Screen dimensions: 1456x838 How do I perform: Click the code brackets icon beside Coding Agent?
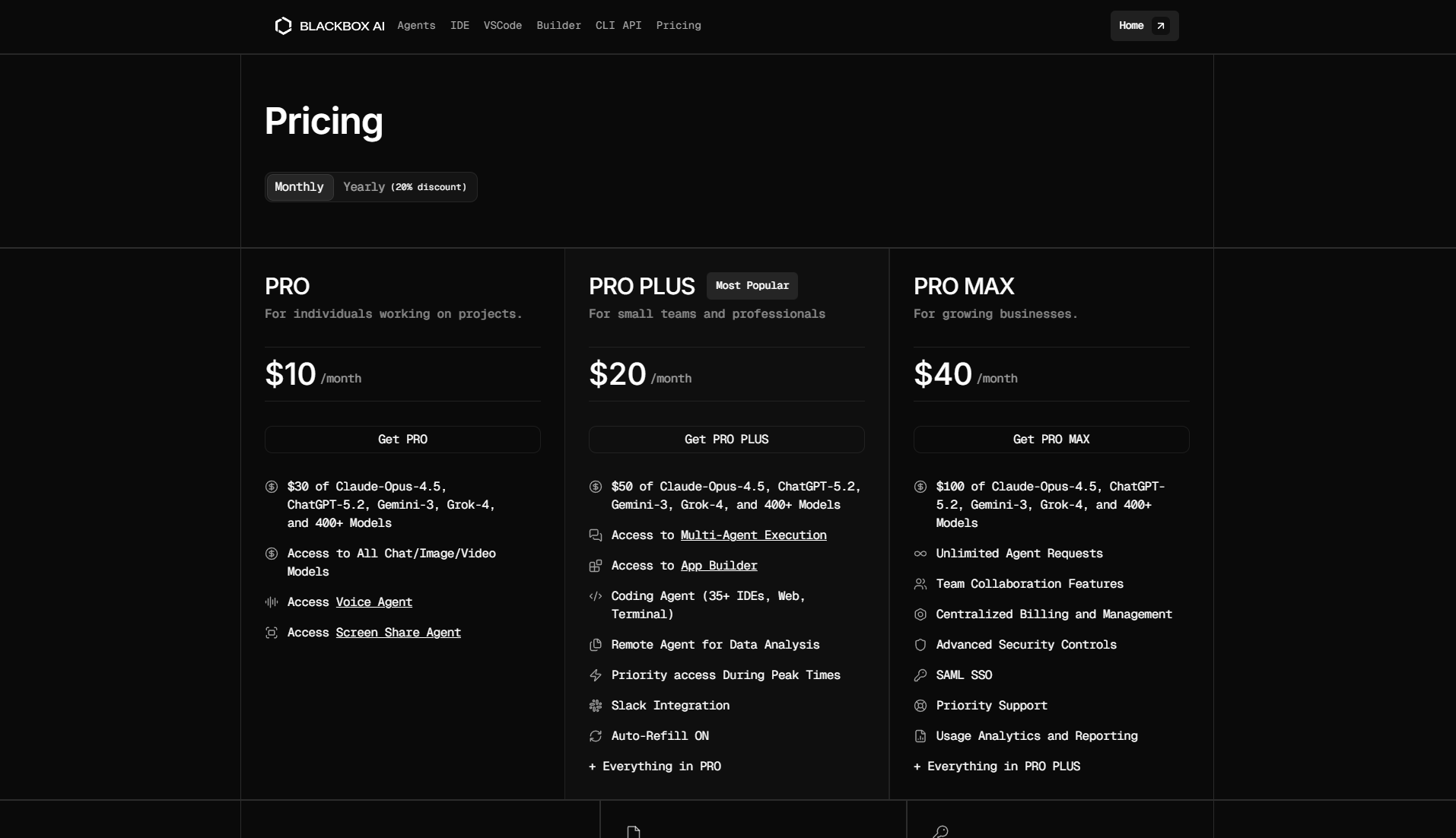pyautogui.click(x=596, y=596)
